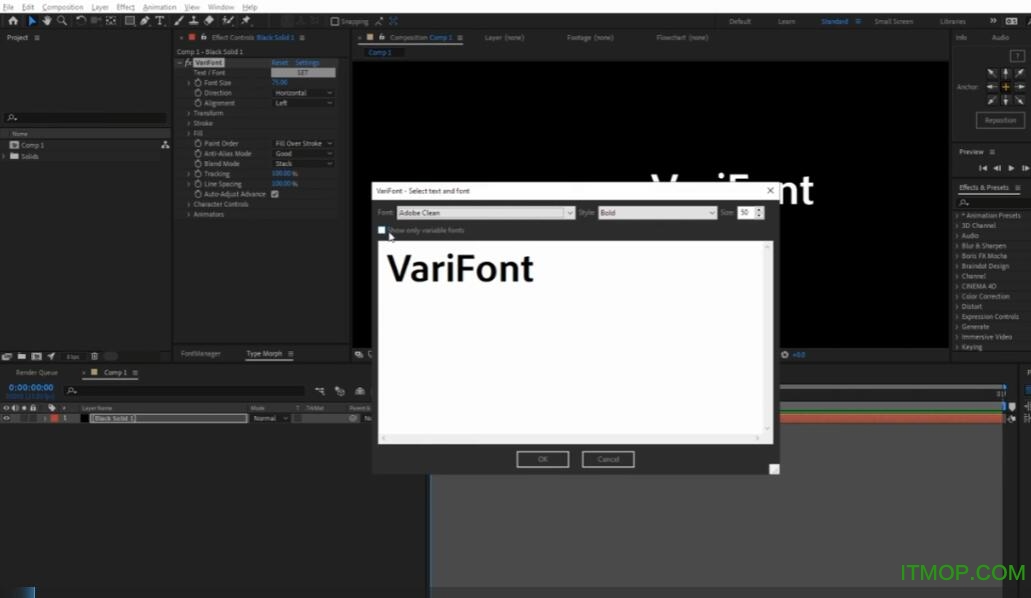Open the Composition menu

coord(63,6)
